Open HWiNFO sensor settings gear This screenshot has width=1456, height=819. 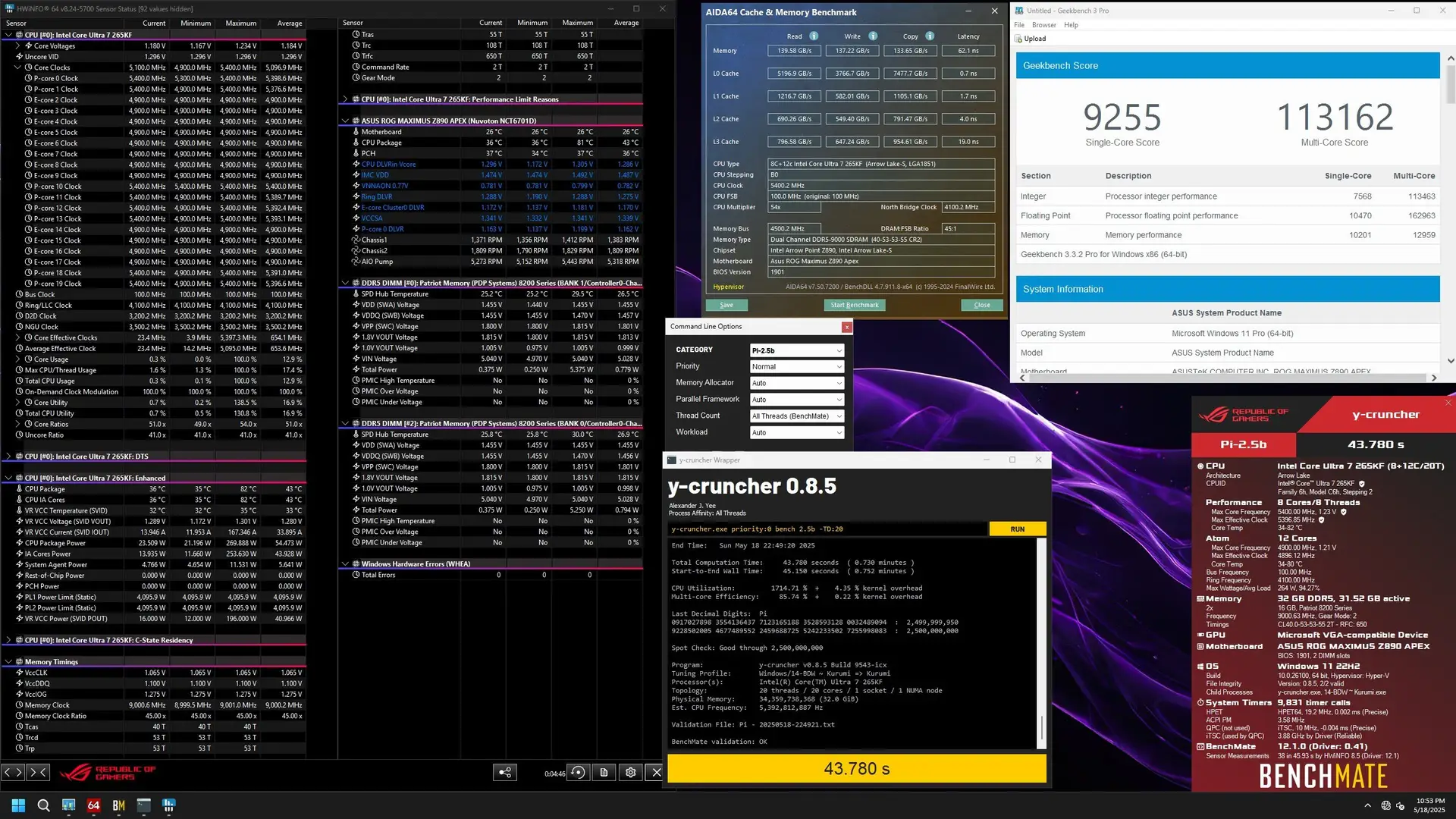tap(631, 772)
